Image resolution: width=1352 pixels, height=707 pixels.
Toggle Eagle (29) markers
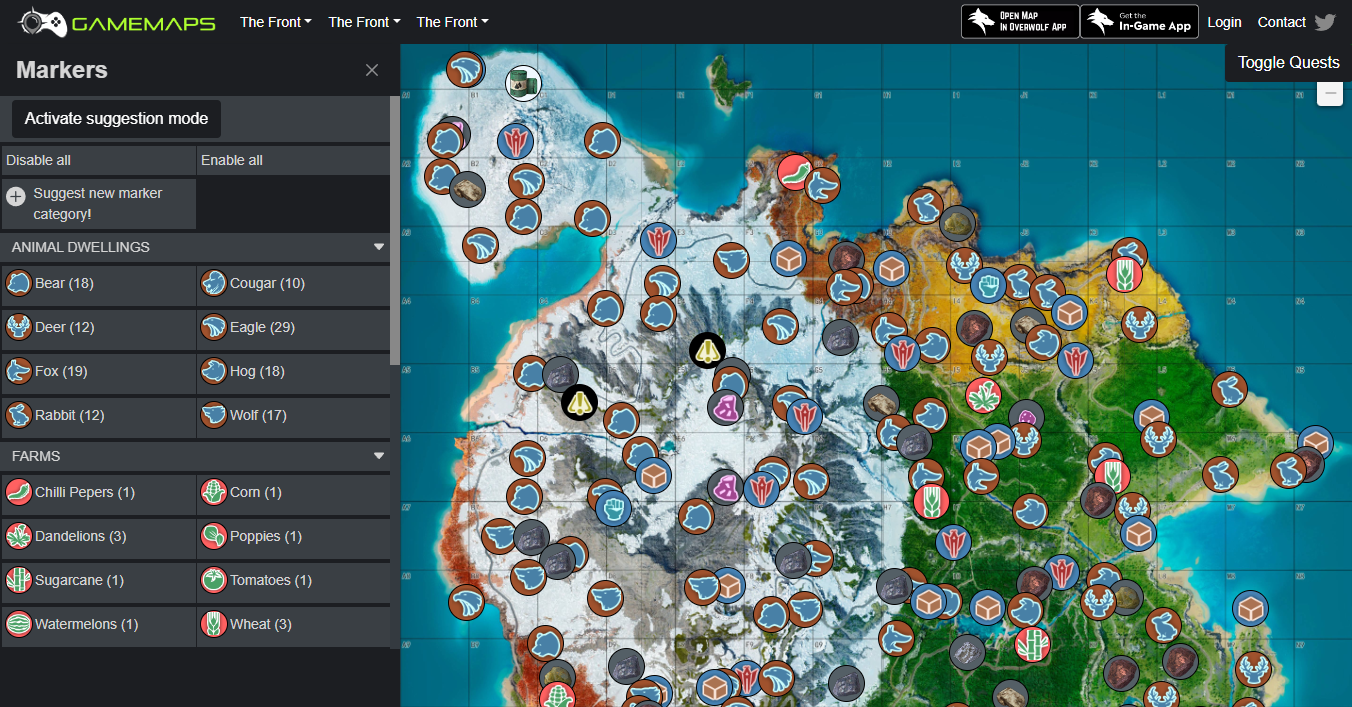(293, 327)
